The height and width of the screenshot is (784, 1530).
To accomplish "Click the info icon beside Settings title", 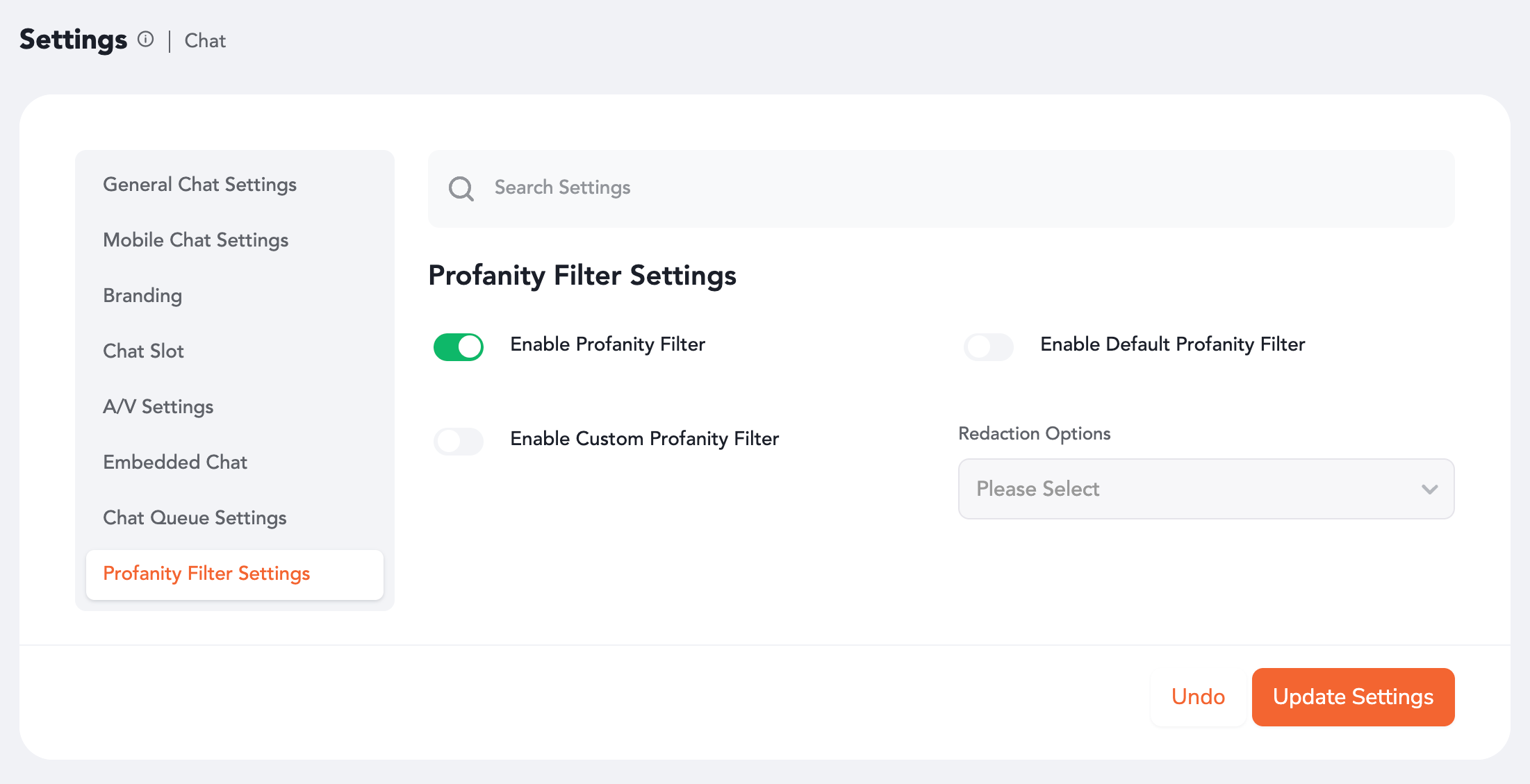I will 145,39.
